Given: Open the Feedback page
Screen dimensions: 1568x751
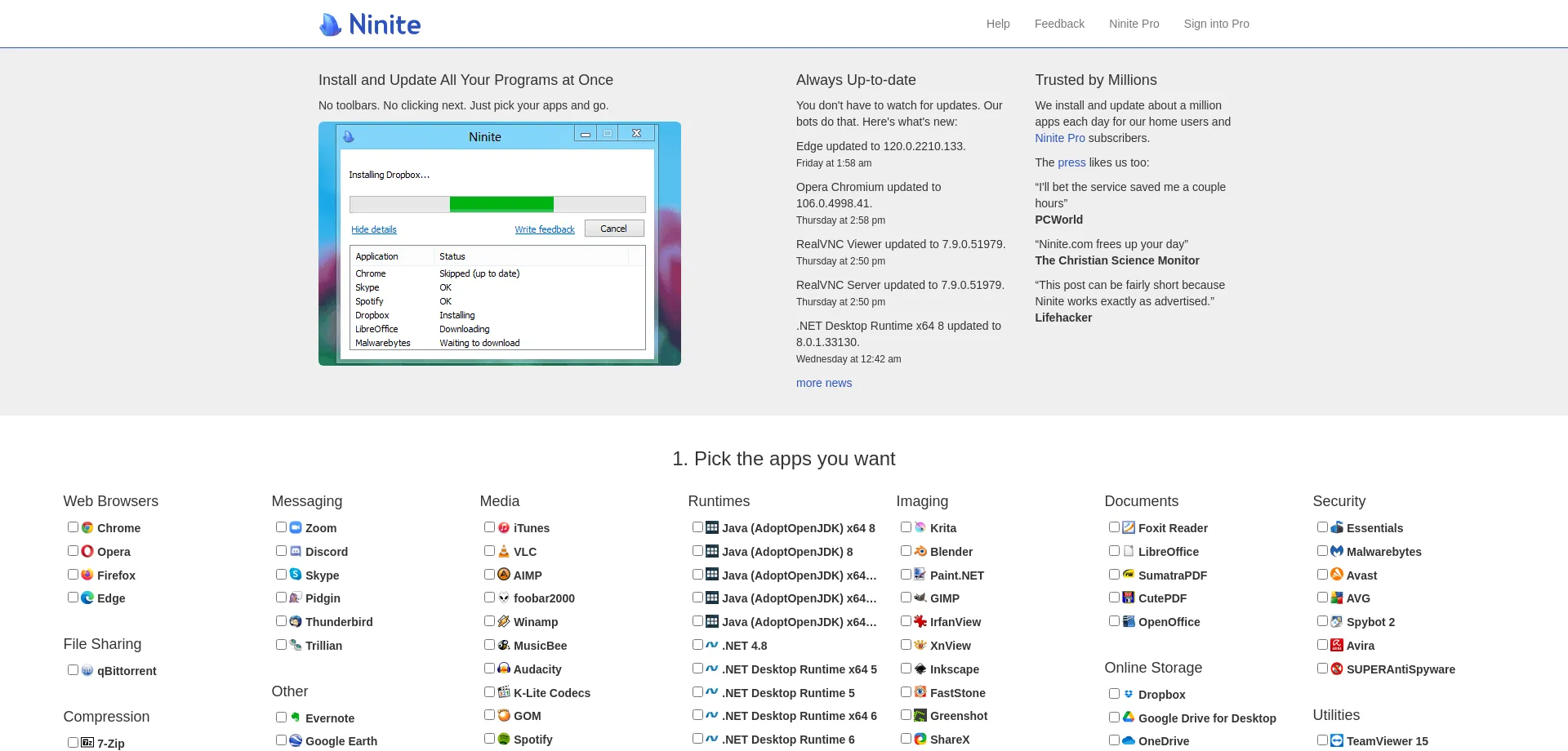Looking at the screenshot, I should [1059, 24].
